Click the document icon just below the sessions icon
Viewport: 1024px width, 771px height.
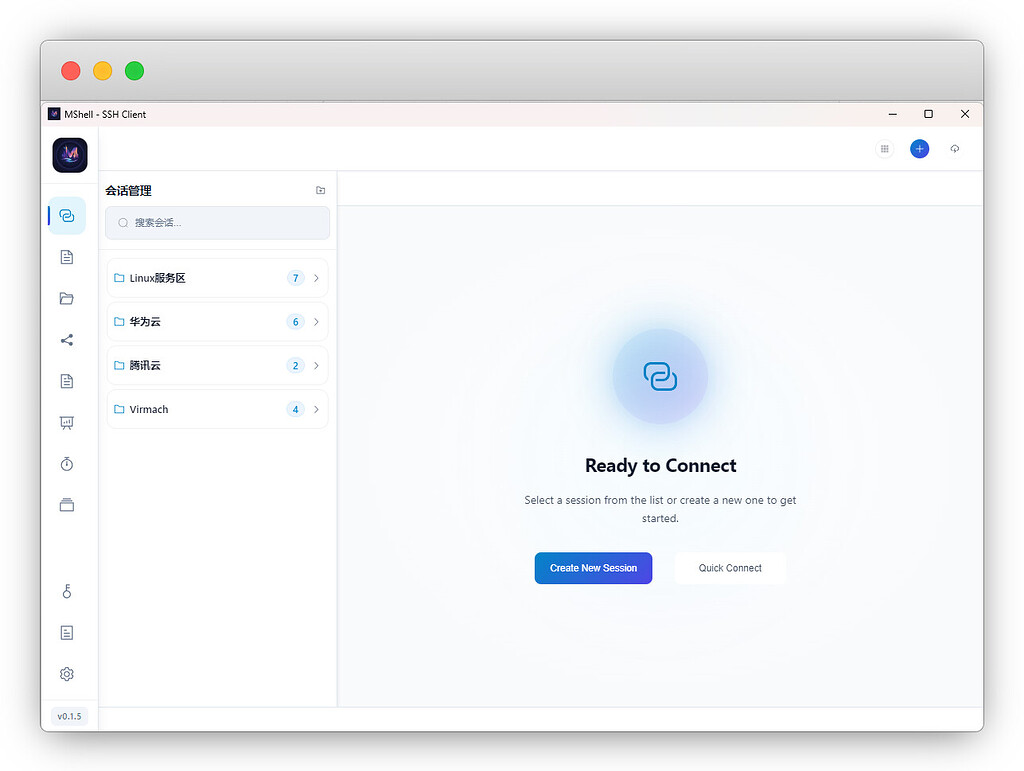[x=67, y=257]
